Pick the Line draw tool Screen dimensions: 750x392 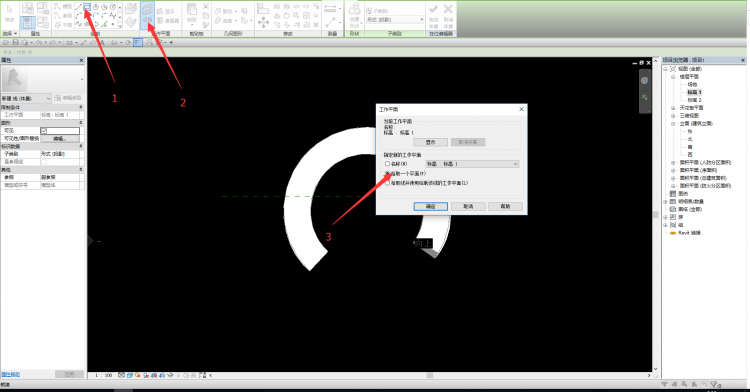78,7
